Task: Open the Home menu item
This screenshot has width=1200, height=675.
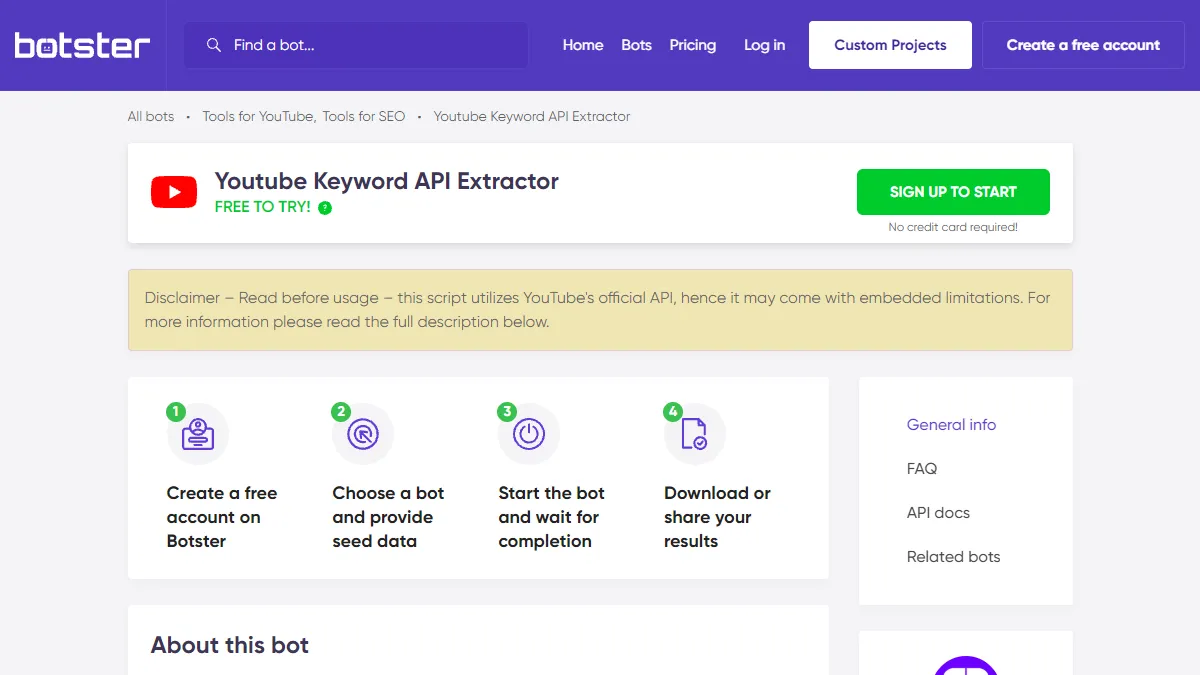Action: (583, 45)
